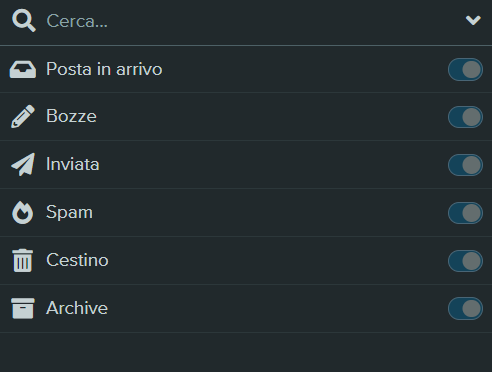Image resolution: width=492 pixels, height=372 pixels.
Task: Toggle the Bozze folder switch
Action: (465, 117)
